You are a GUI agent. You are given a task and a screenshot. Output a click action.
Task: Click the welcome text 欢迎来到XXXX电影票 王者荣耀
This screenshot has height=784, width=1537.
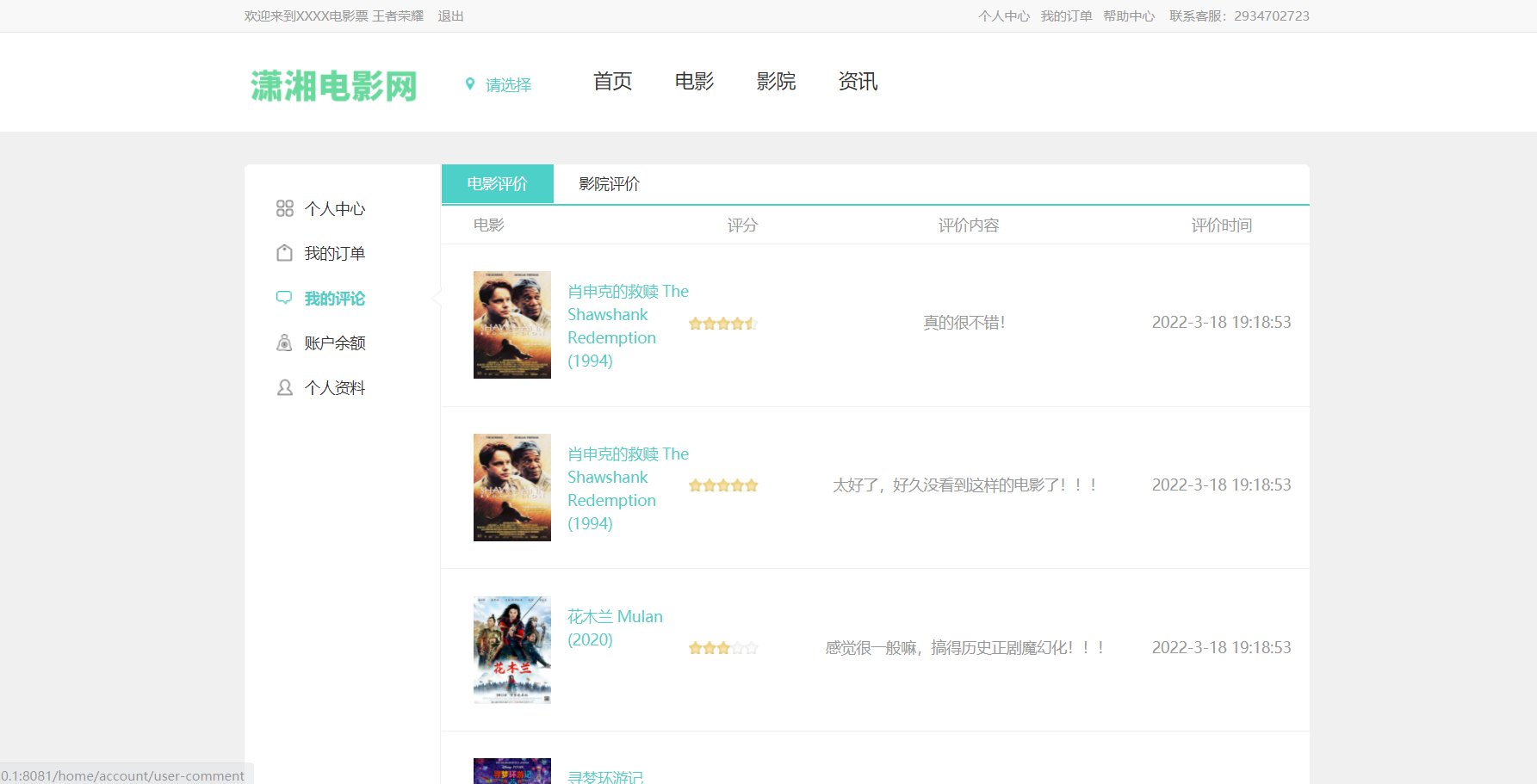click(x=334, y=16)
